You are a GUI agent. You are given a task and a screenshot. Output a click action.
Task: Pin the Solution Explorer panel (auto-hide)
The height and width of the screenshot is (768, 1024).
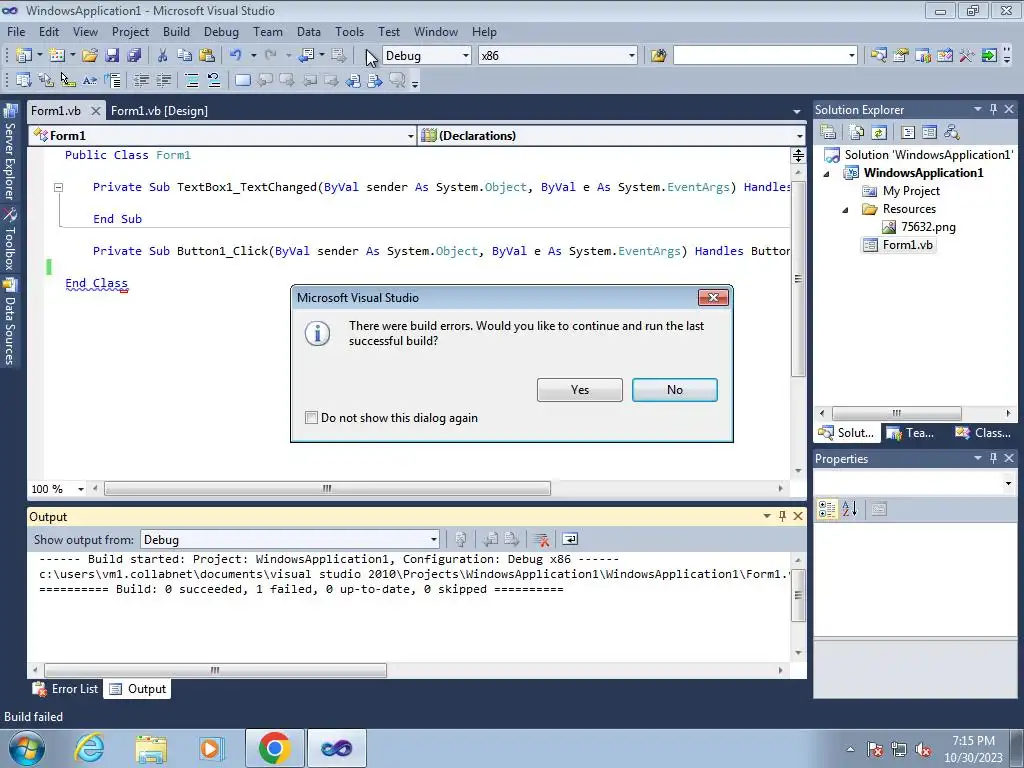point(993,109)
